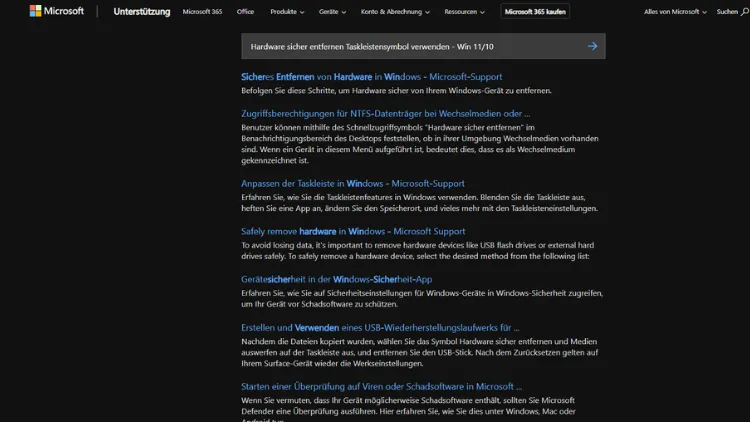Open Microsoft 365 menu item
The width and height of the screenshot is (750, 422).
tap(202, 11)
